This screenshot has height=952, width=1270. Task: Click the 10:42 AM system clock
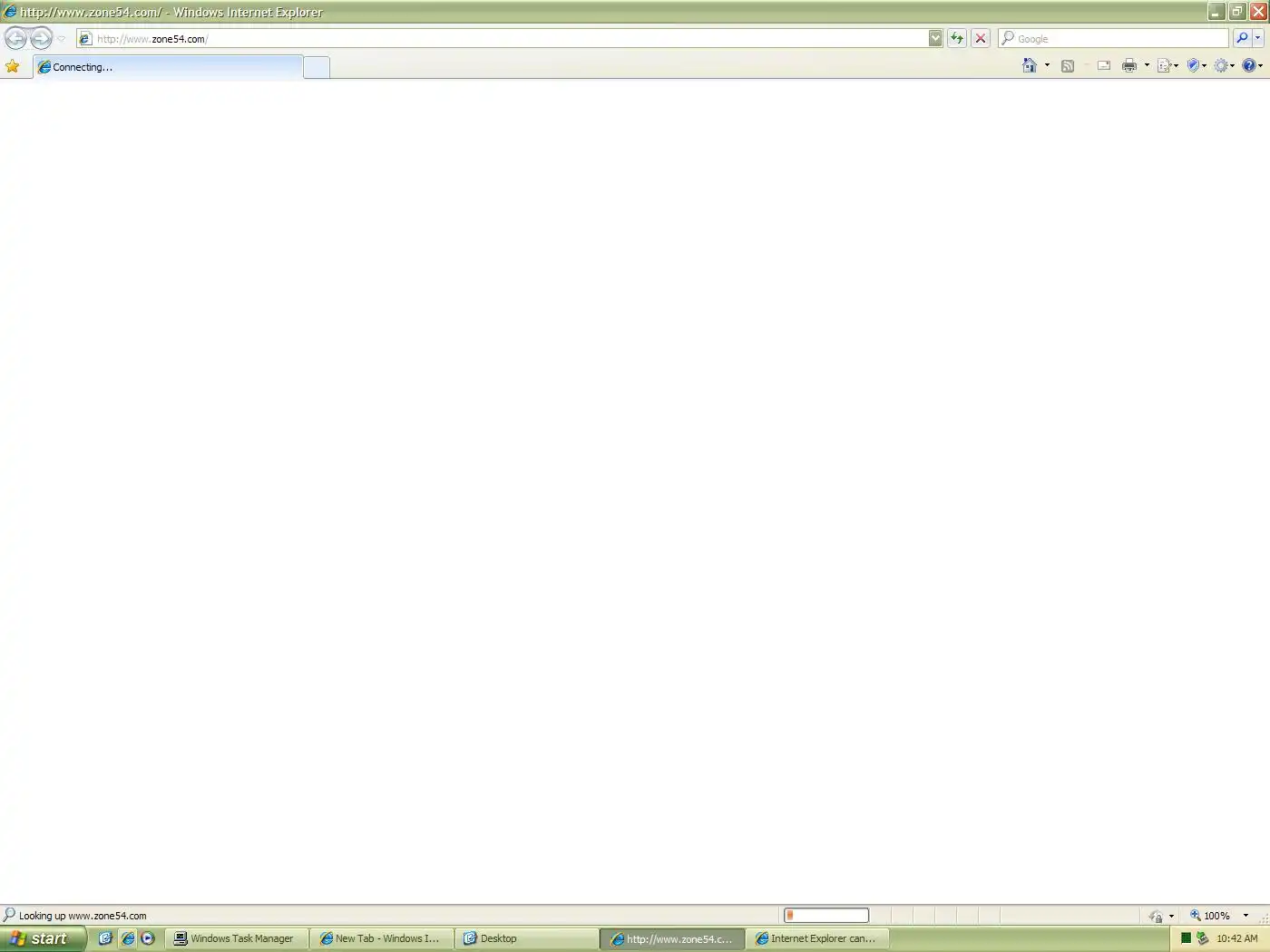[x=1236, y=938]
